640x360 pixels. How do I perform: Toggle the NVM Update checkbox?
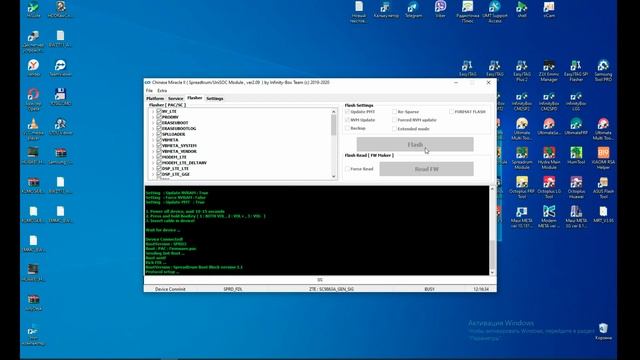(x=348, y=120)
